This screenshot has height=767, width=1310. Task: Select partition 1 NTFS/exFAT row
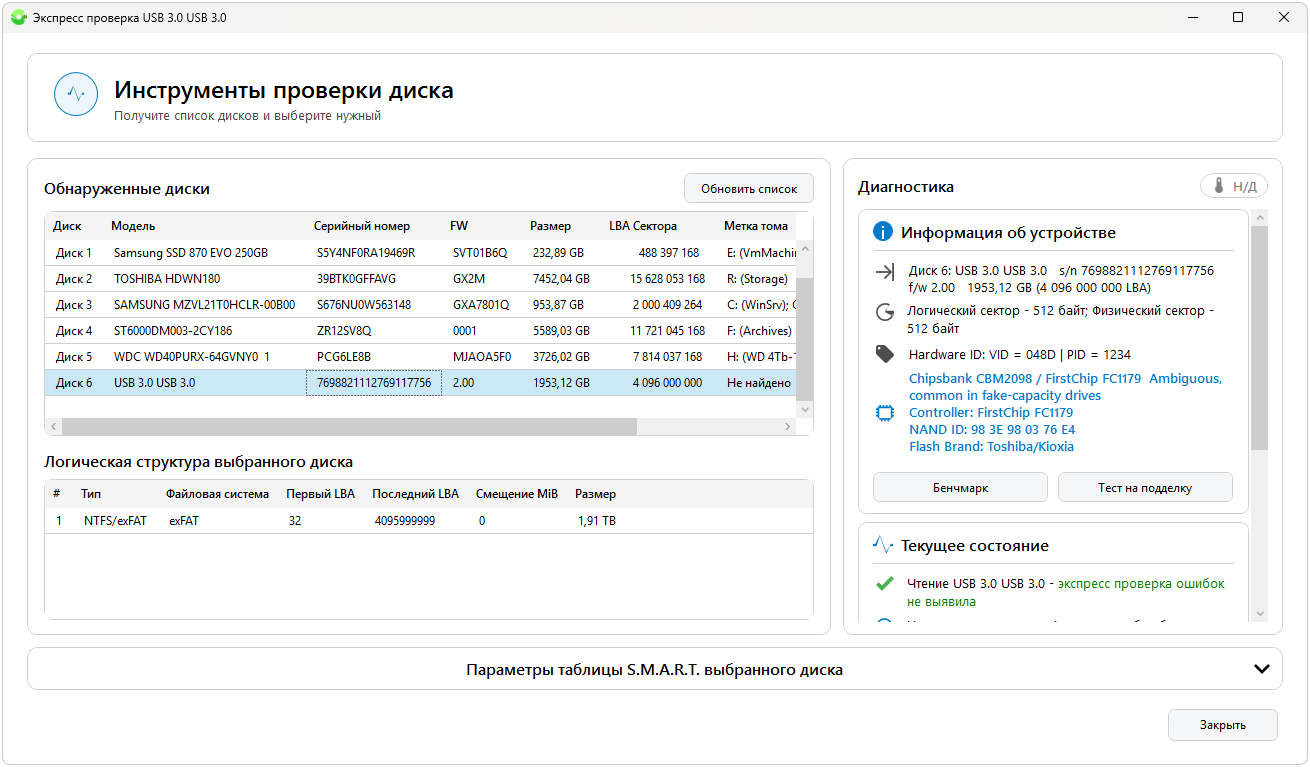point(429,521)
